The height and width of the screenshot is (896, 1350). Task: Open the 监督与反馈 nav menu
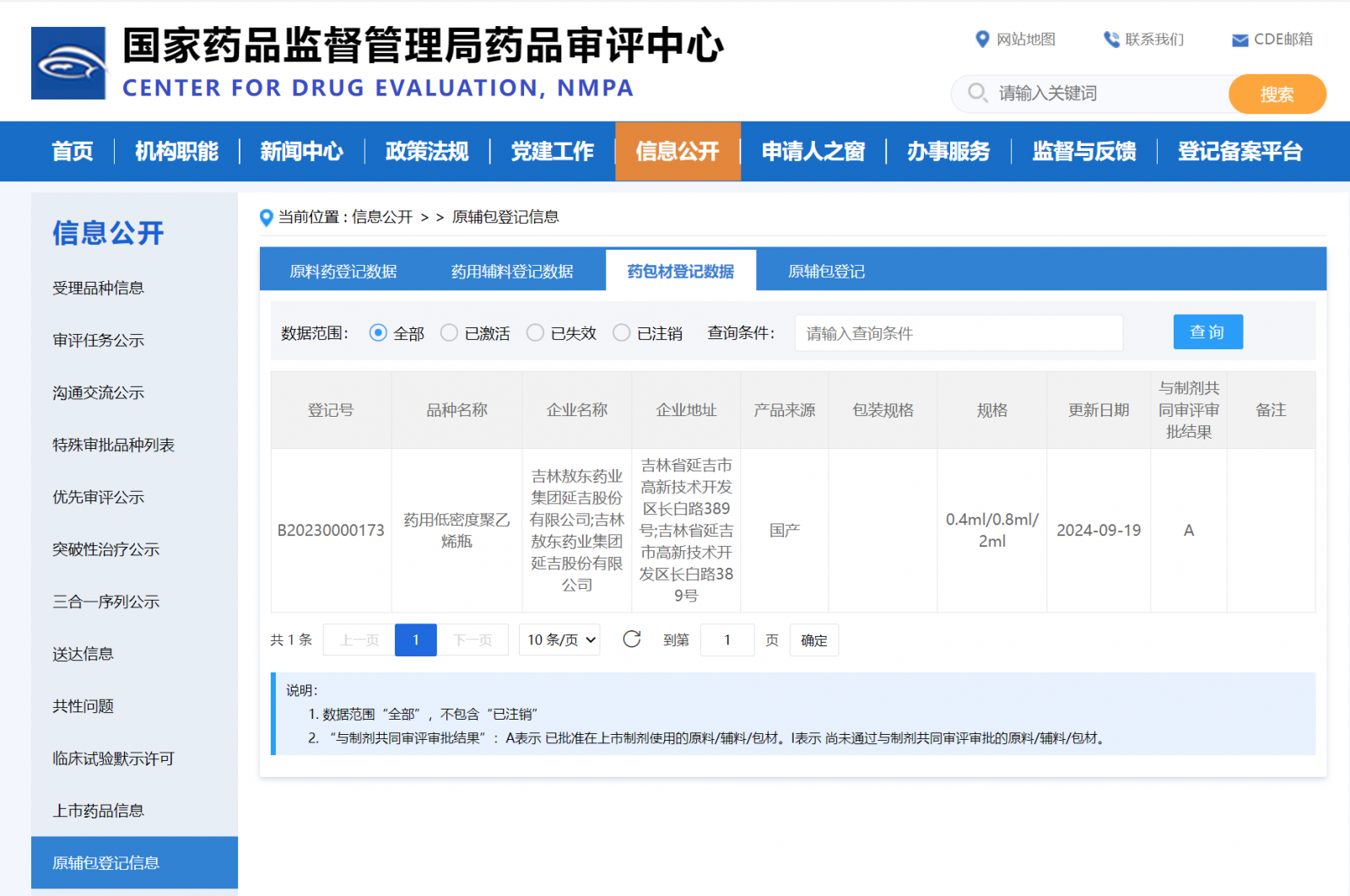tap(1084, 152)
